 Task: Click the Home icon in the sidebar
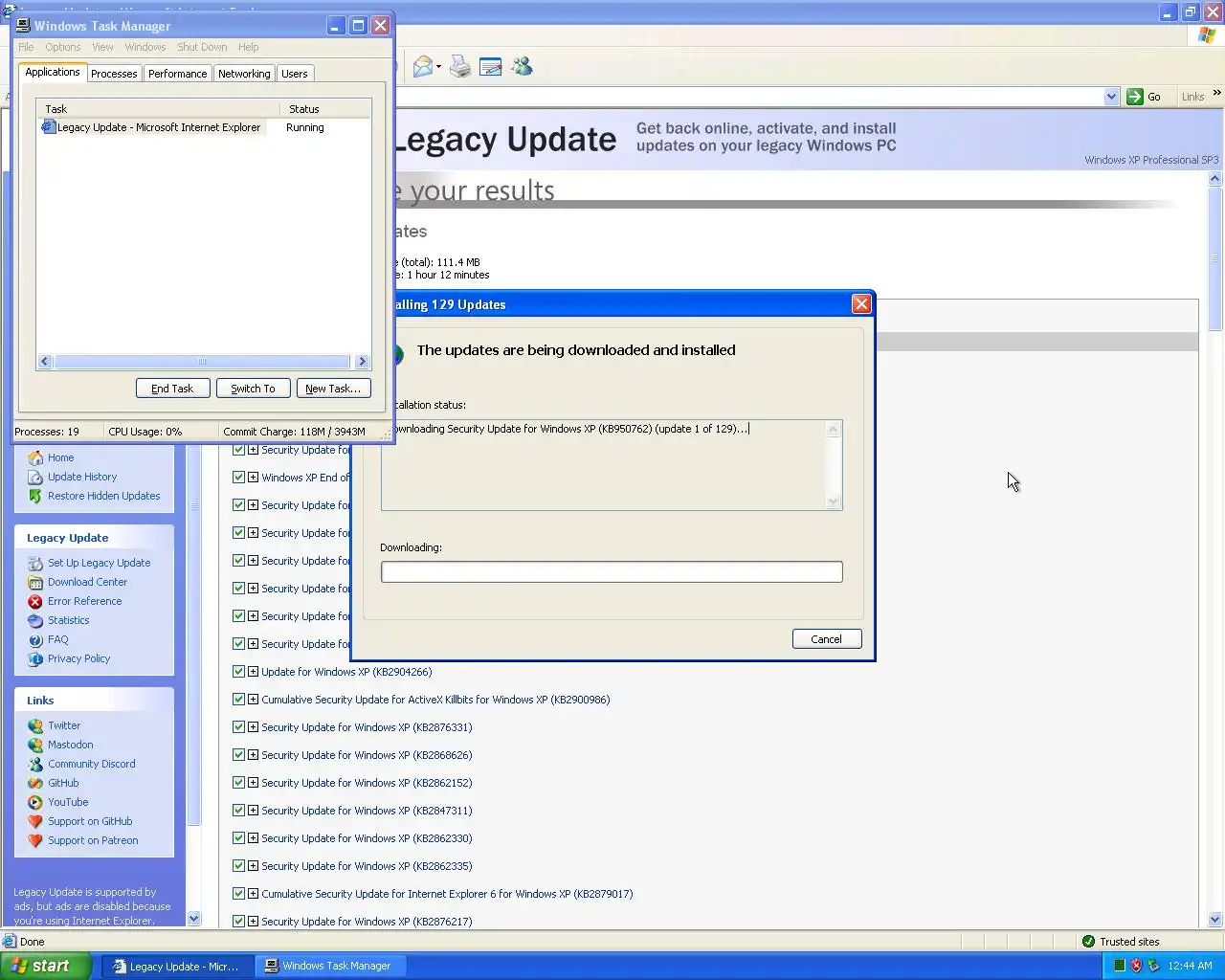point(35,457)
